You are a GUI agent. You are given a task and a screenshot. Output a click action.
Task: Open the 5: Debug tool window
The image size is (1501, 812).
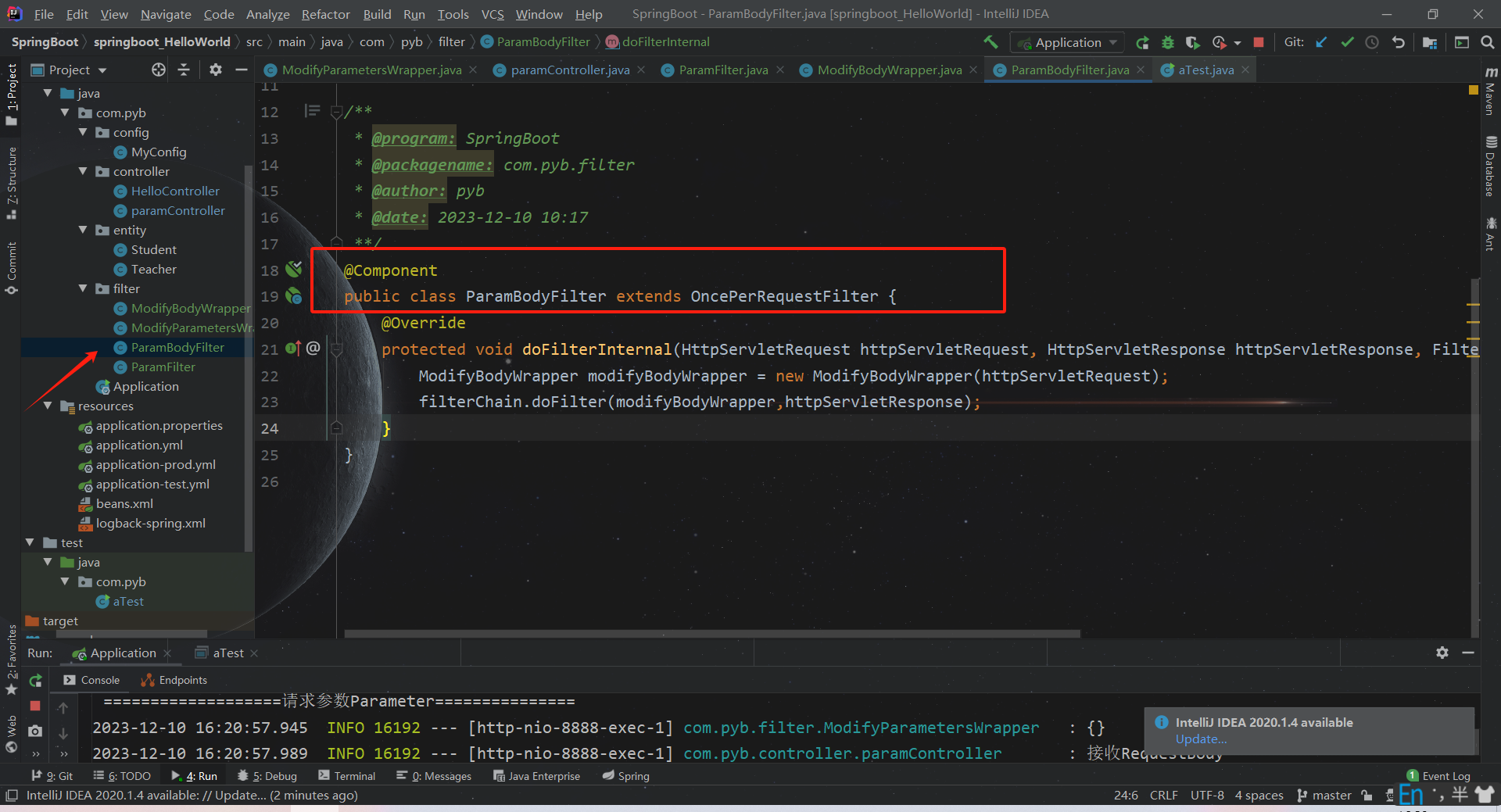pos(267,776)
